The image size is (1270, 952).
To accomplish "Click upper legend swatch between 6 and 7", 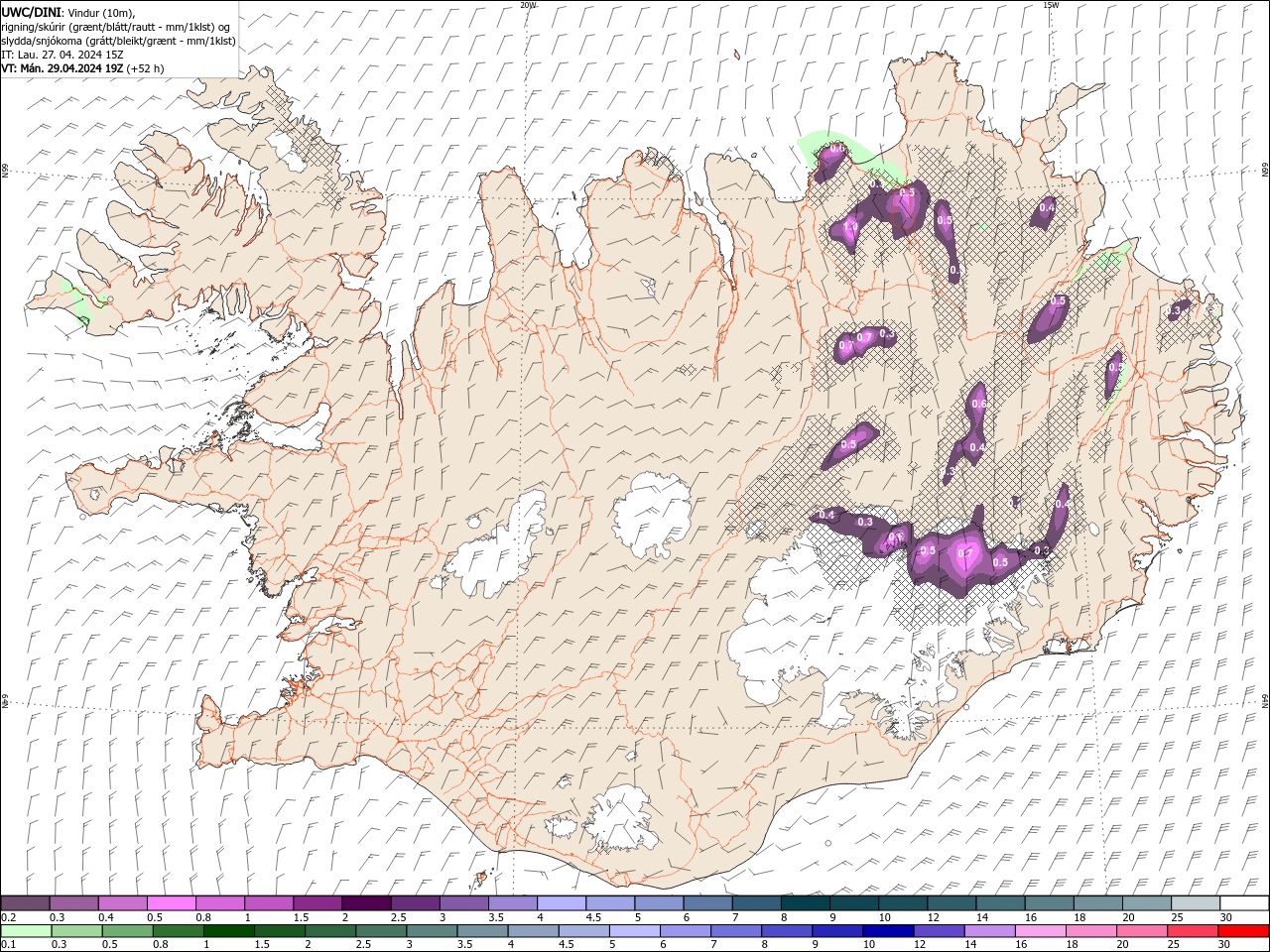I will (x=707, y=903).
